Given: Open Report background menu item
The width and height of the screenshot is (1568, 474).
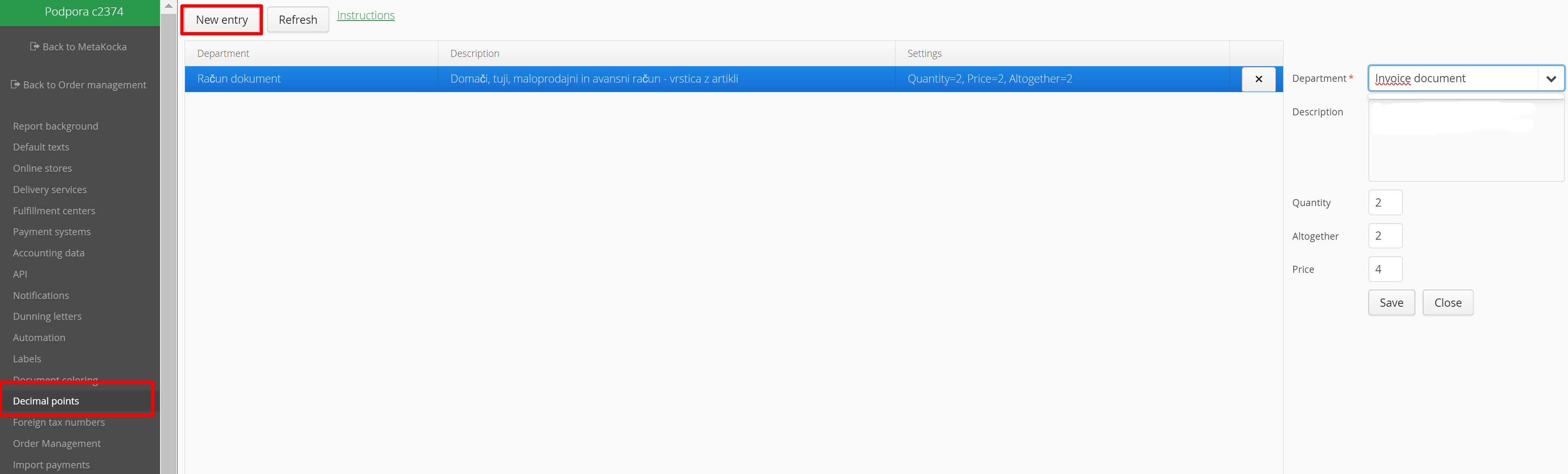Looking at the screenshot, I should click(55, 126).
